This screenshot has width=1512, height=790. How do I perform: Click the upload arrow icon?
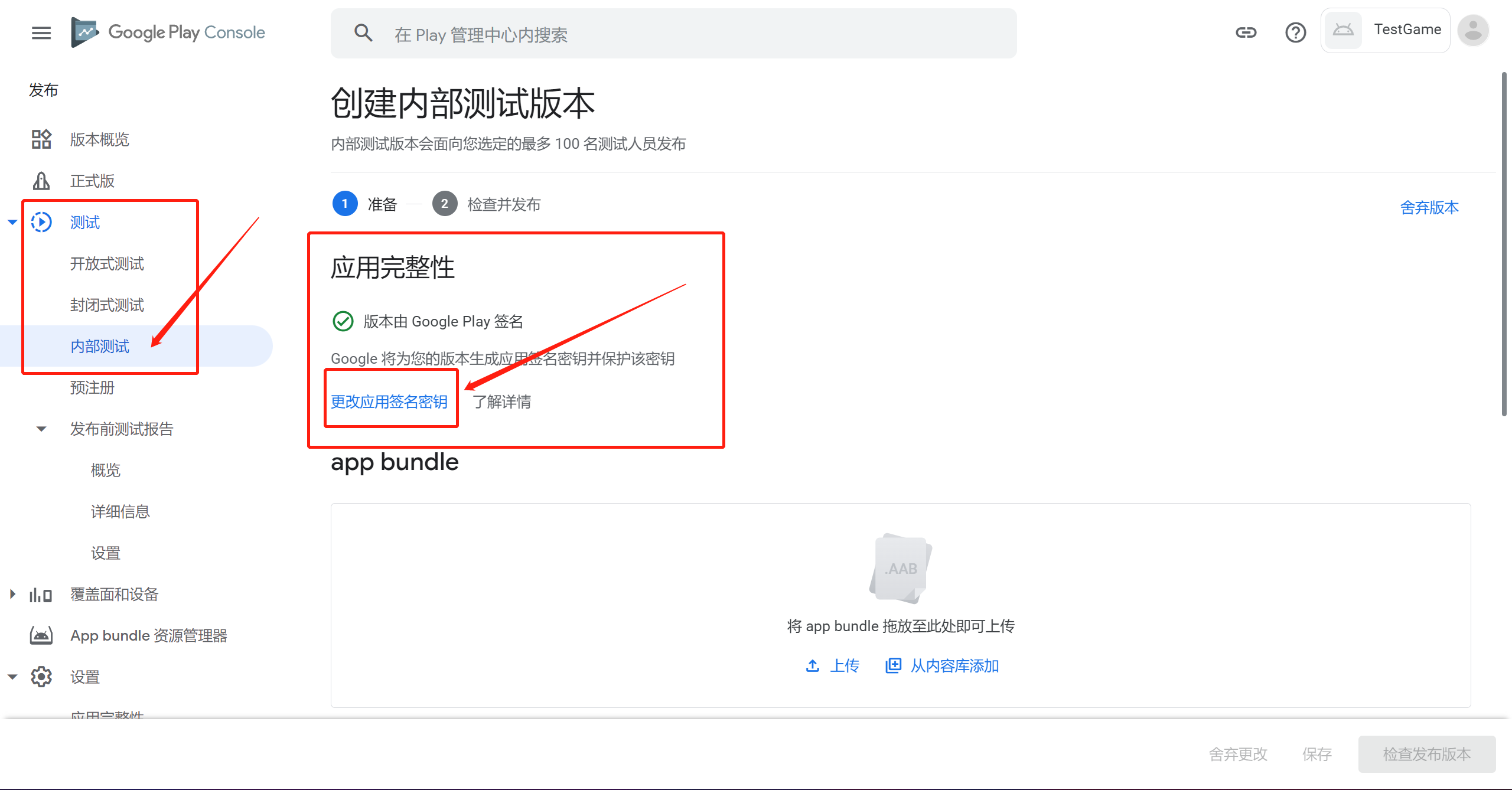click(813, 666)
